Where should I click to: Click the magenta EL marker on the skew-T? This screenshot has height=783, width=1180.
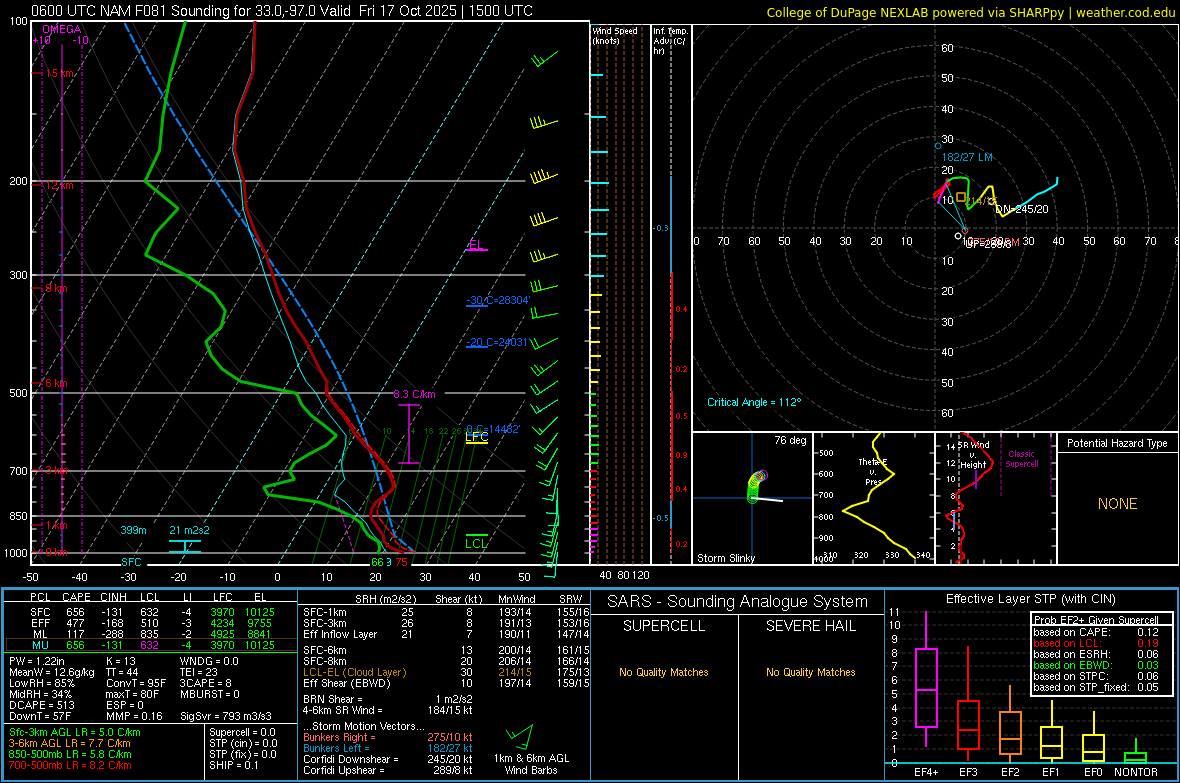click(x=476, y=245)
